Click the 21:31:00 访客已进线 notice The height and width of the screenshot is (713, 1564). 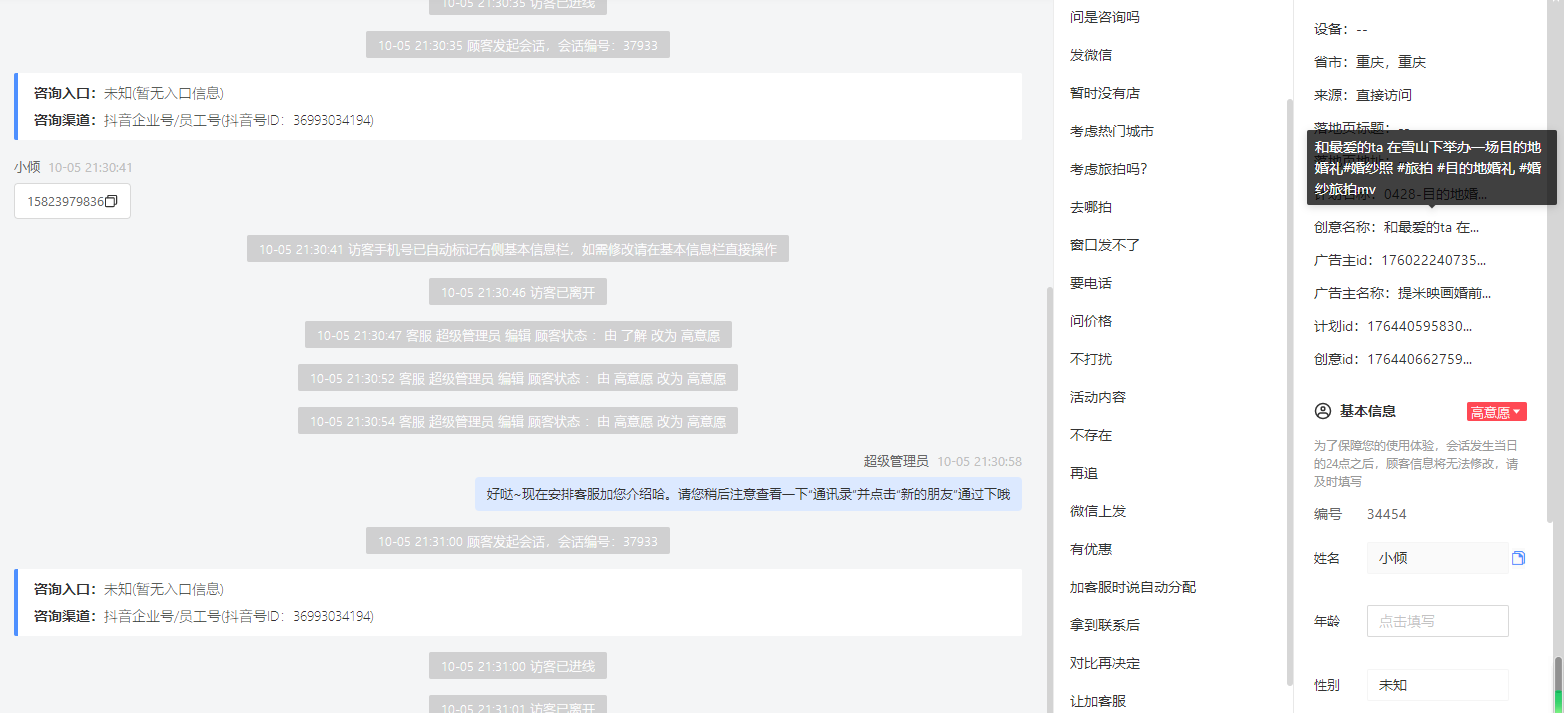(x=518, y=666)
